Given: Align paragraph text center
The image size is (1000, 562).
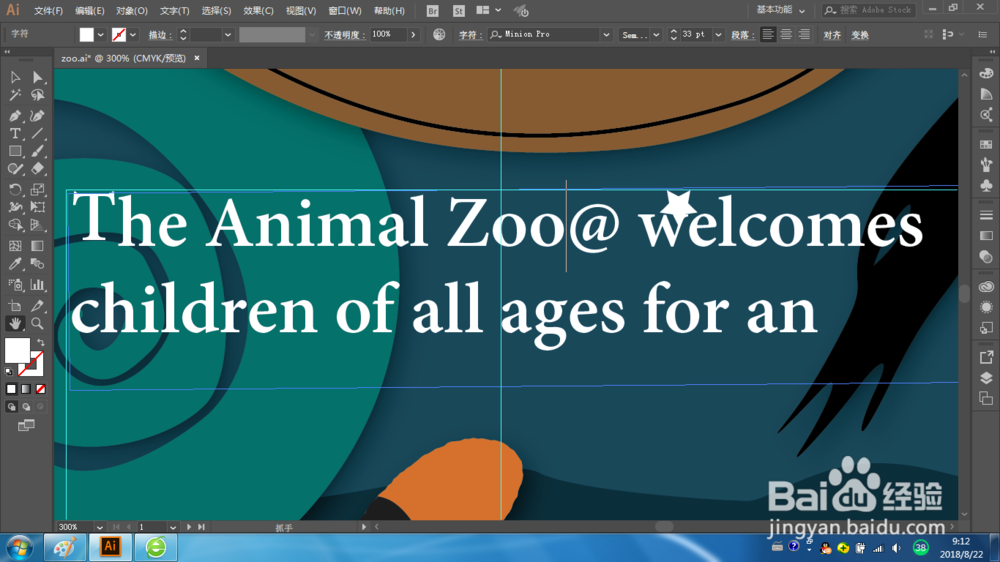Looking at the screenshot, I should point(786,34).
